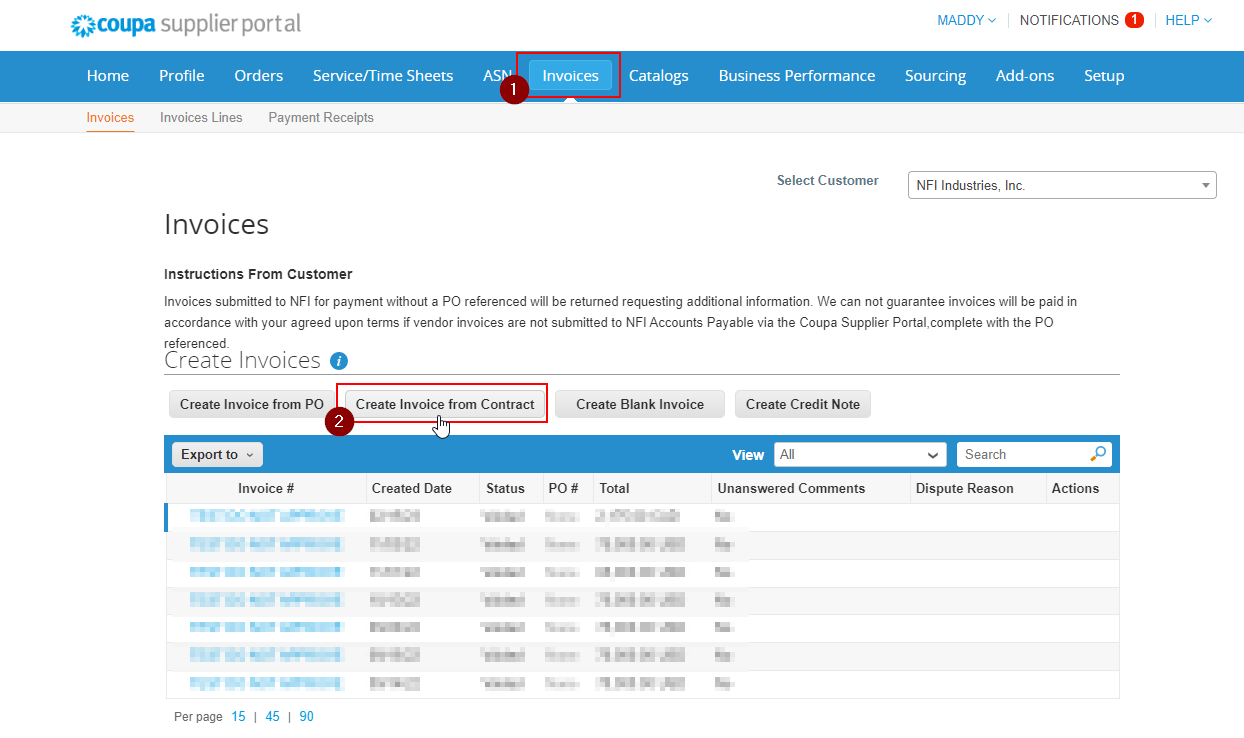This screenshot has height=738, width=1244.
Task: Sort by Created Date column header
Action: (412, 489)
